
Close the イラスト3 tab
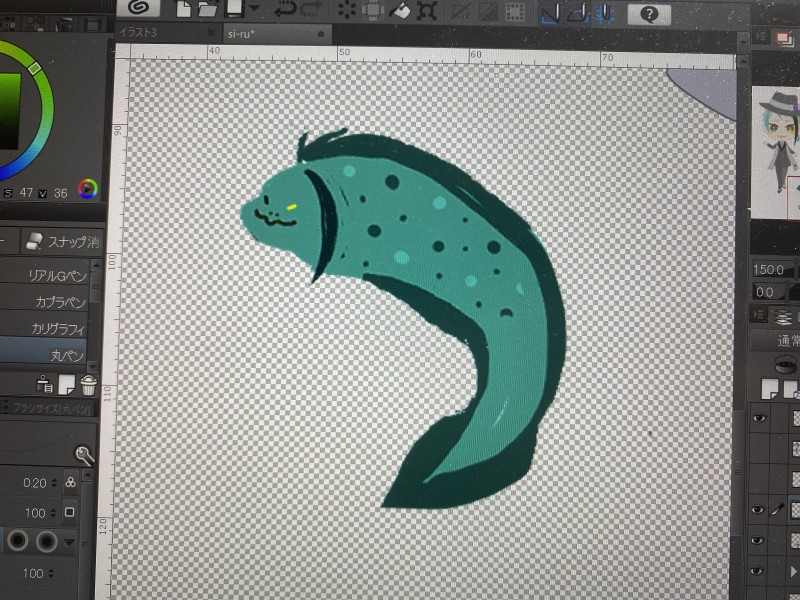tap(211, 33)
